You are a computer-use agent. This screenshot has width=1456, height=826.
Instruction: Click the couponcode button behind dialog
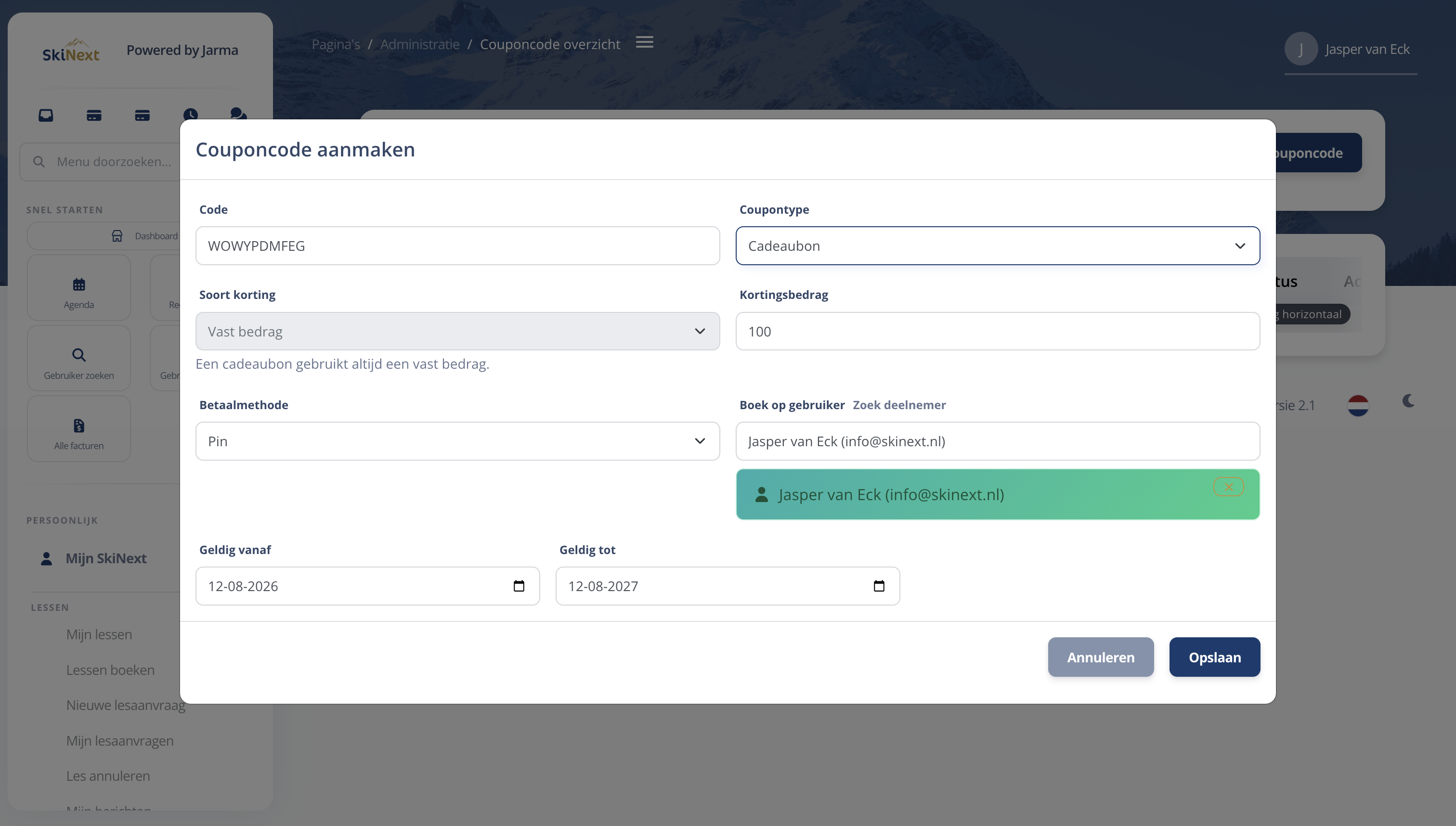click(x=1318, y=153)
